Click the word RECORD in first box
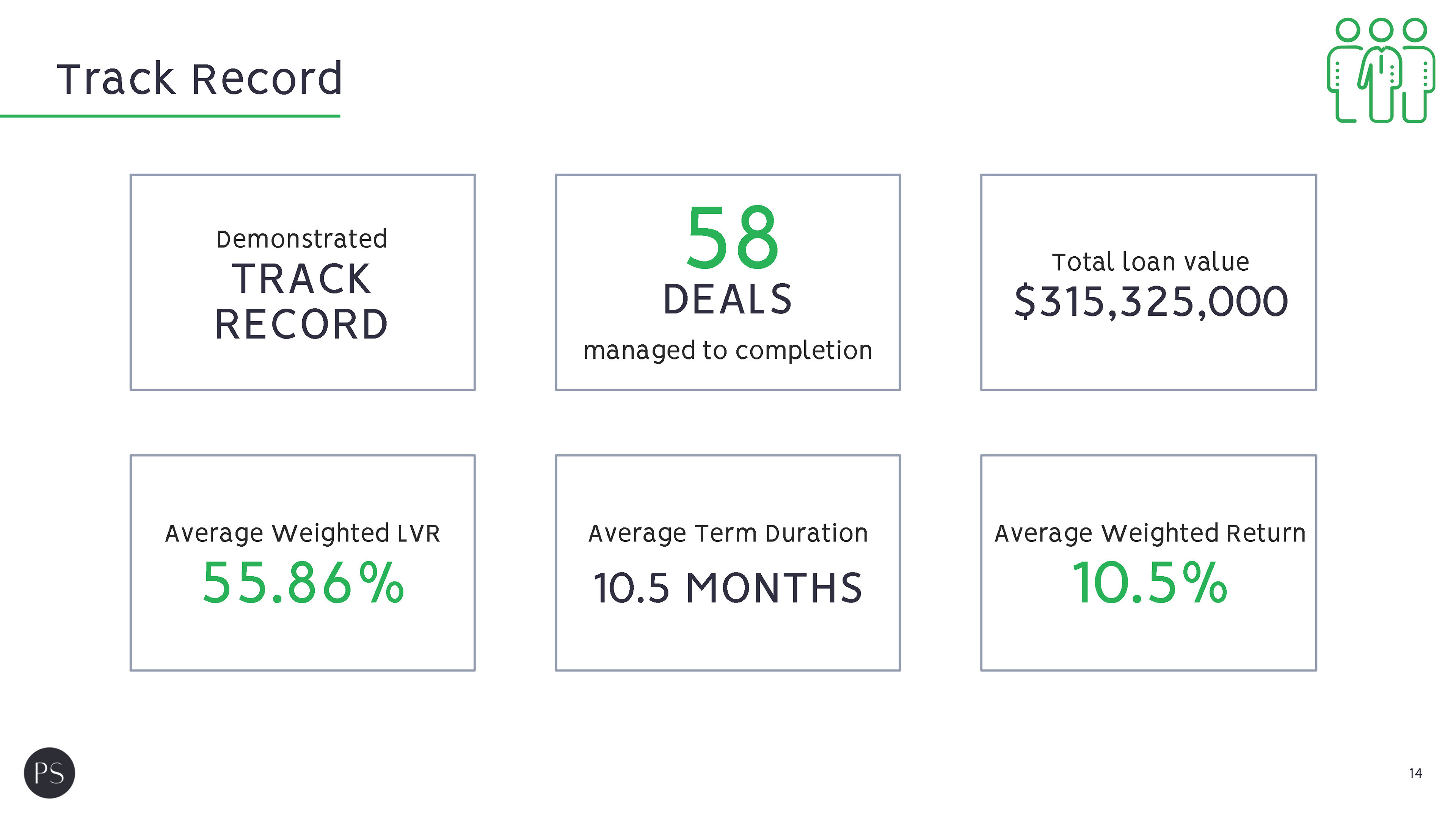1456x819 pixels. pos(301,325)
